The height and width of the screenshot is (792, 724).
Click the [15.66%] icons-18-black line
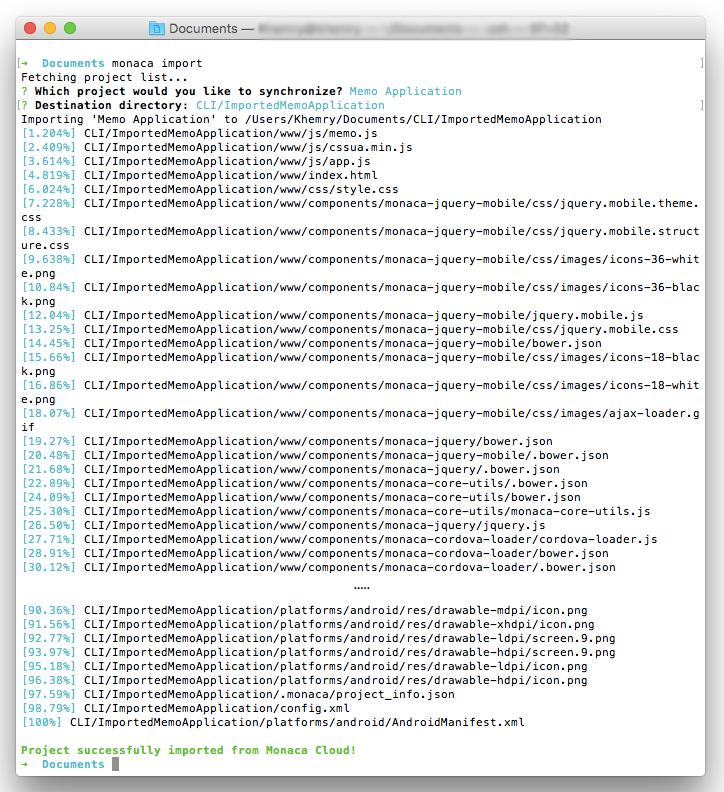[x=360, y=364]
